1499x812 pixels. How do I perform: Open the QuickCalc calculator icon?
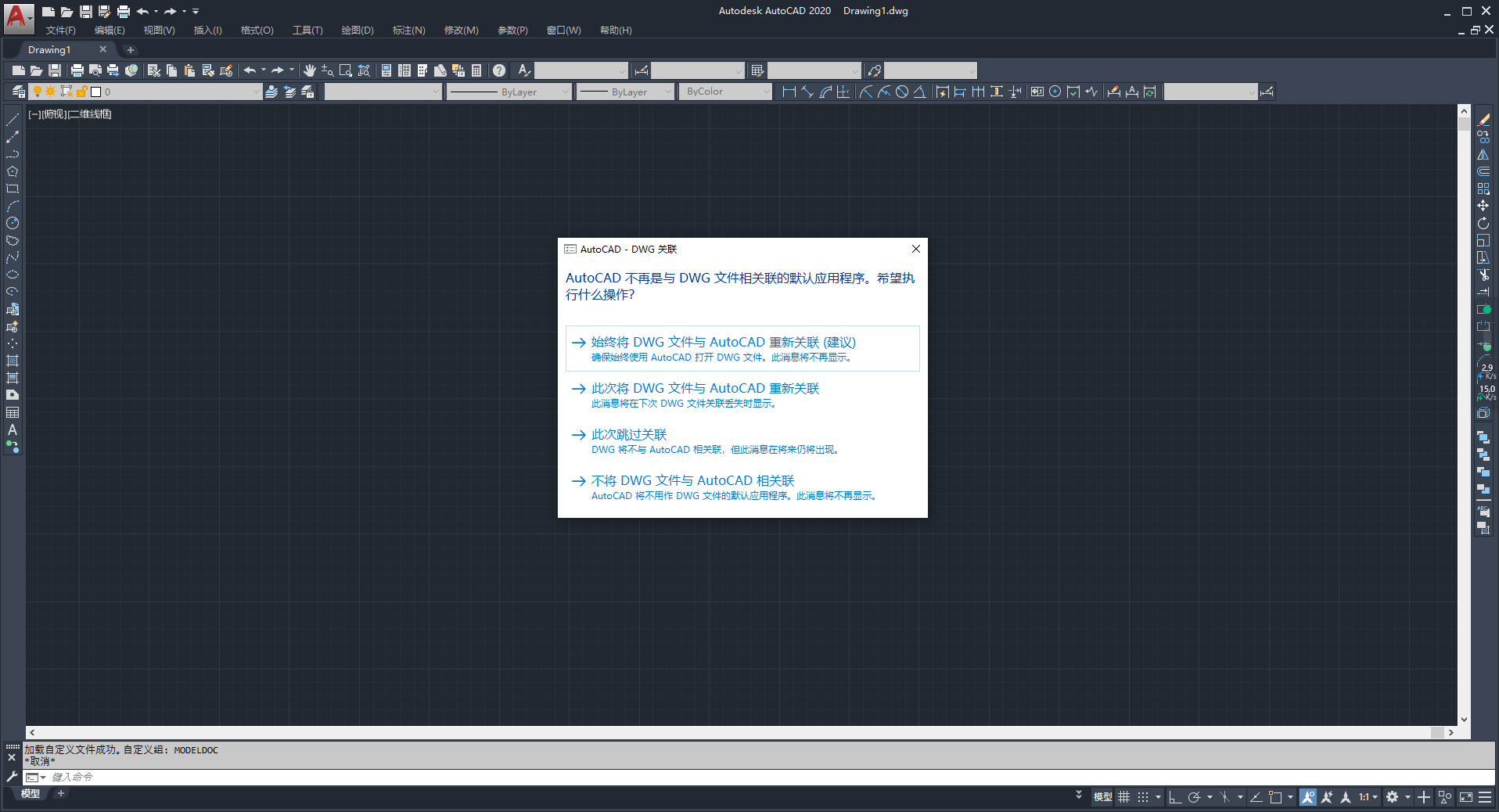pyautogui.click(x=475, y=70)
